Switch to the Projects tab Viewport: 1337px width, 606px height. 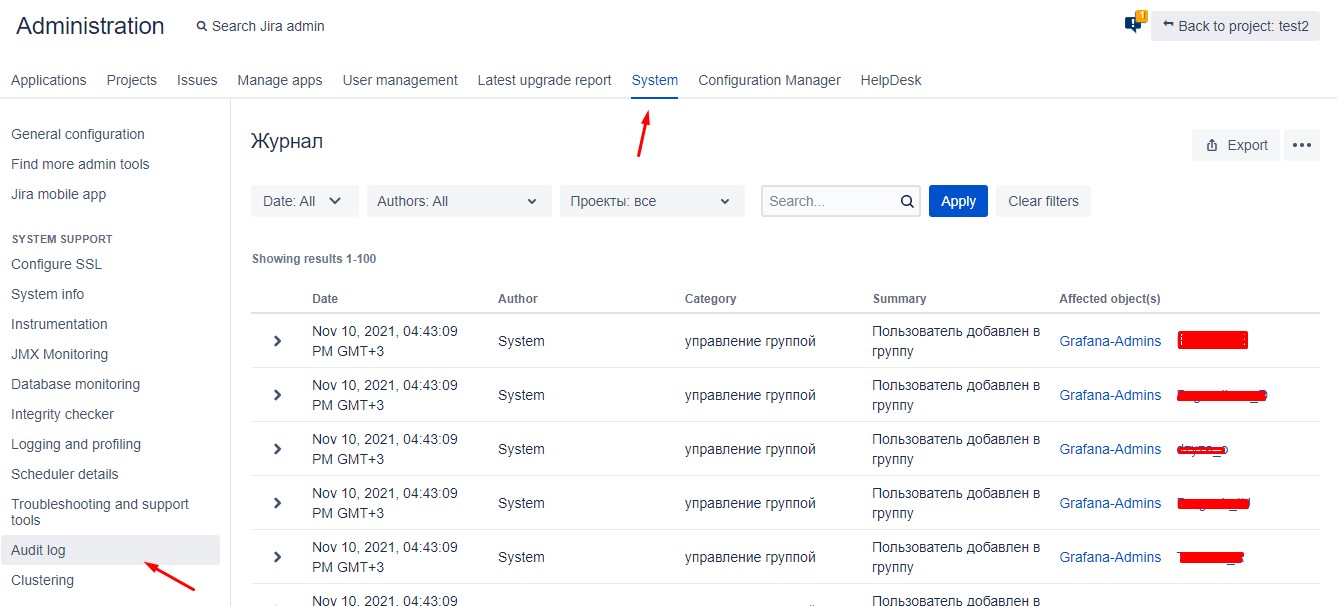point(132,80)
